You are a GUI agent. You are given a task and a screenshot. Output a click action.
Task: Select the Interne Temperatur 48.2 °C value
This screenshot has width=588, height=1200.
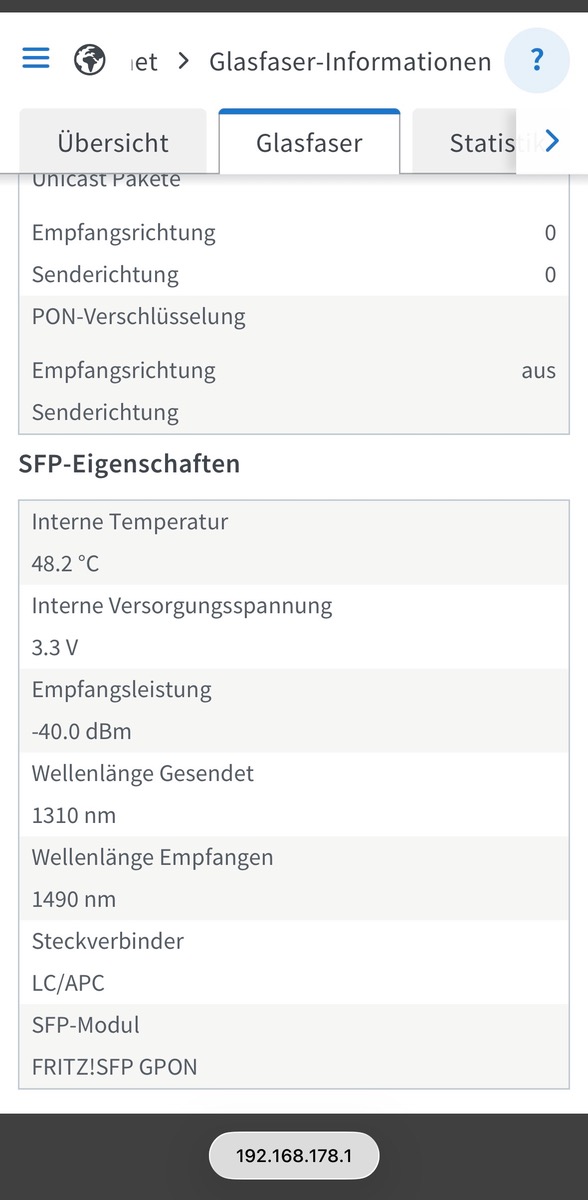point(65,563)
